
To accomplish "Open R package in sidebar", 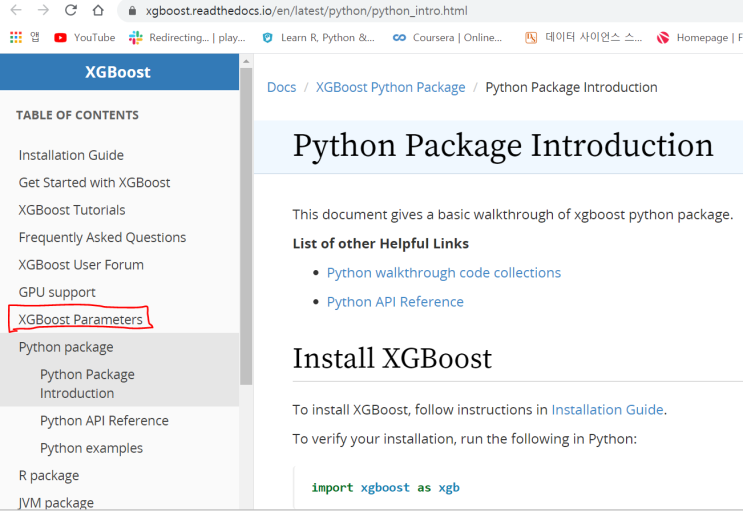I will pyautogui.click(x=49, y=476).
